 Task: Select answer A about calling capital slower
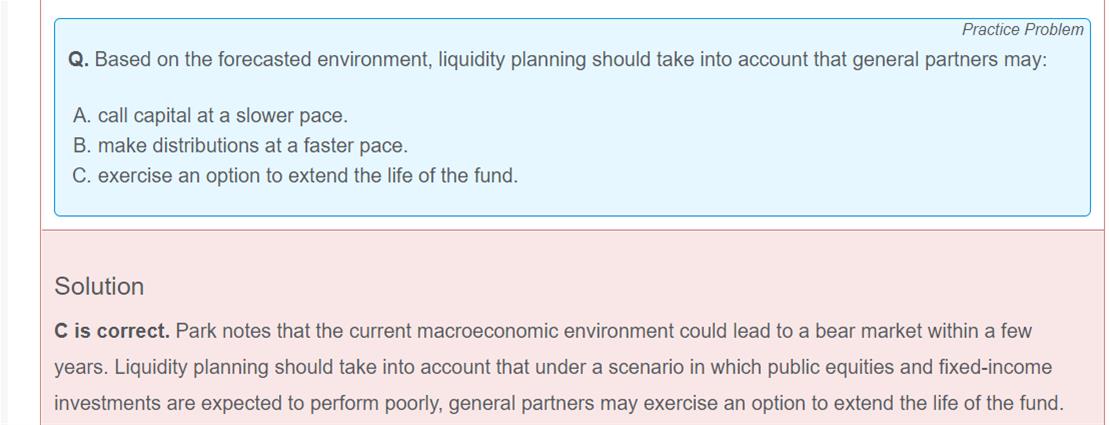[x=210, y=116]
